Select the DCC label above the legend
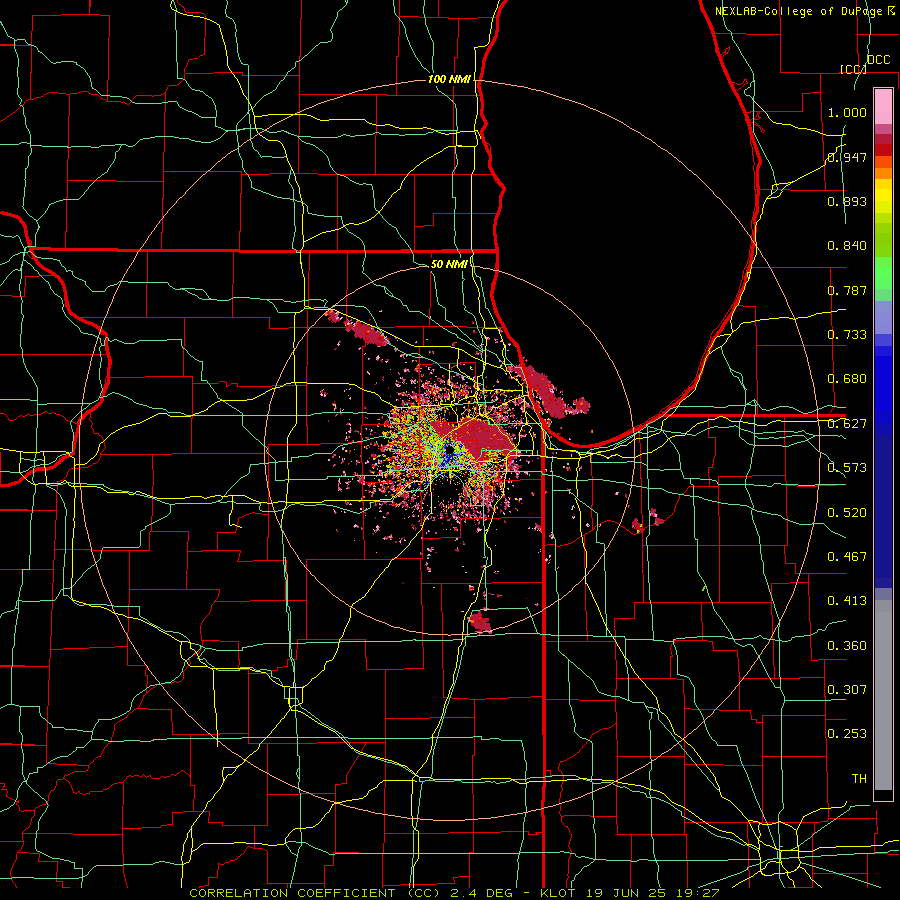 point(878,60)
